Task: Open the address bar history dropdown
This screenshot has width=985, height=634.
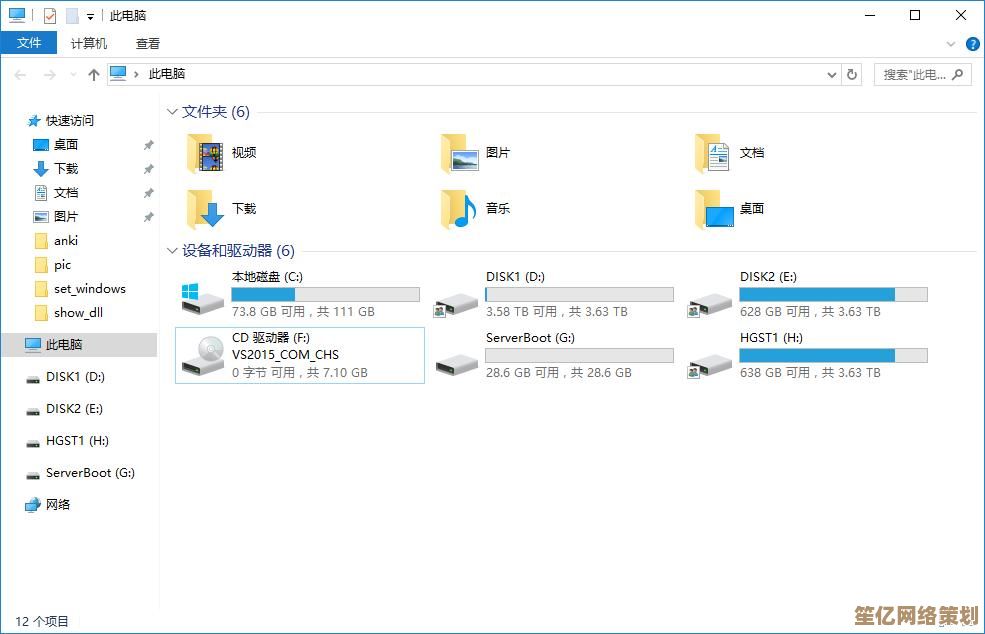Action: (832, 74)
